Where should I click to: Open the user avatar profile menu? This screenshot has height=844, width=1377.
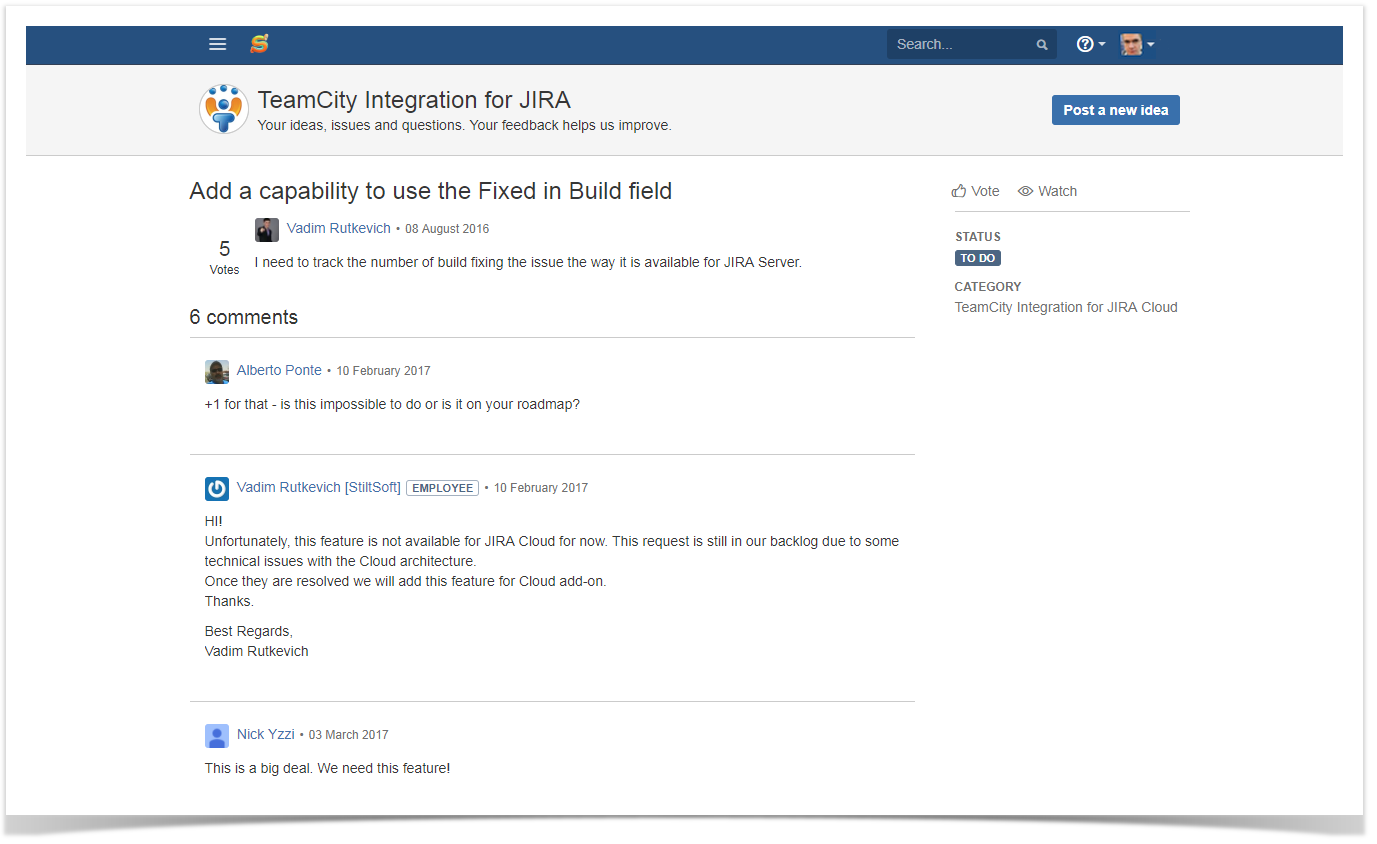pyautogui.click(x=1137, y=44)
